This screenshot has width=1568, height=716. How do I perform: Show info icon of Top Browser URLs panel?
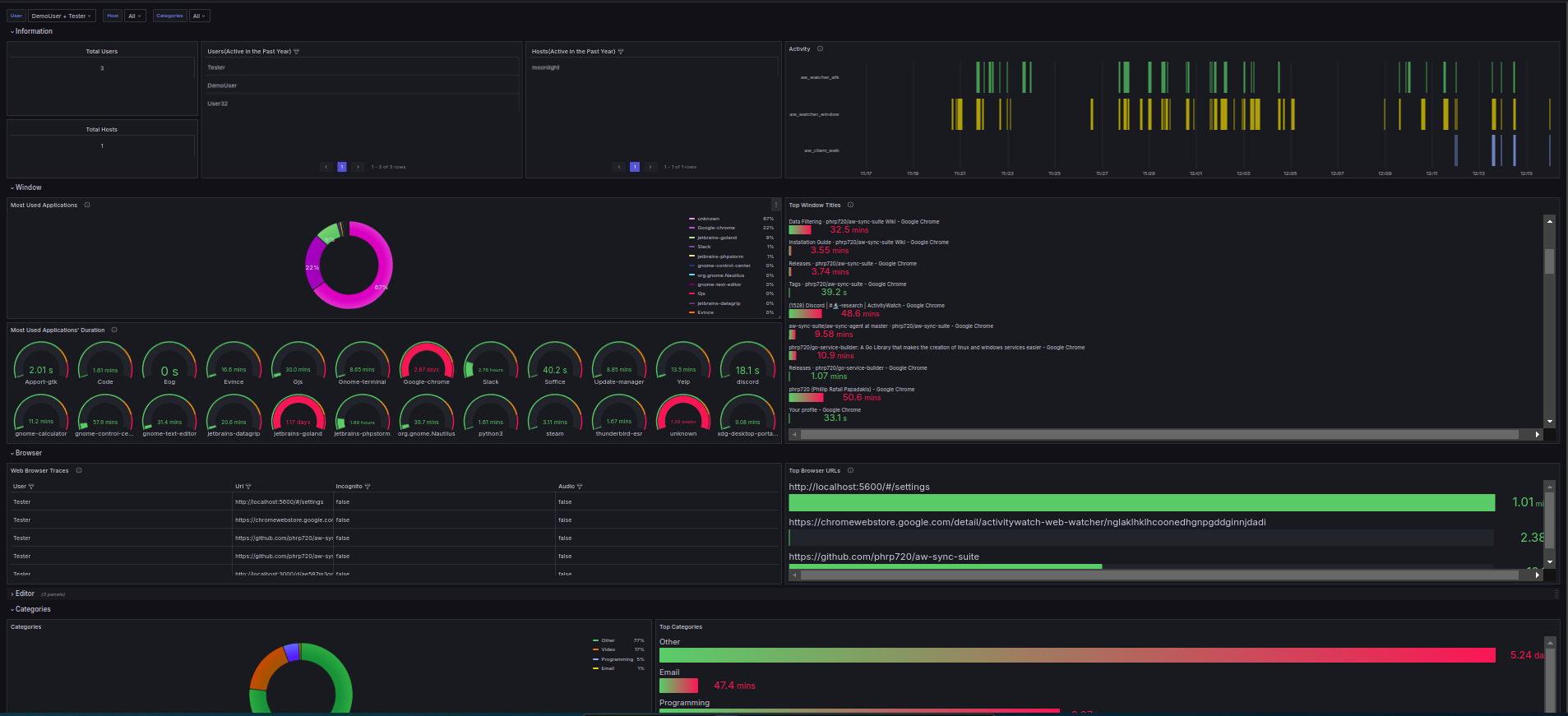[x=850, y=470]
